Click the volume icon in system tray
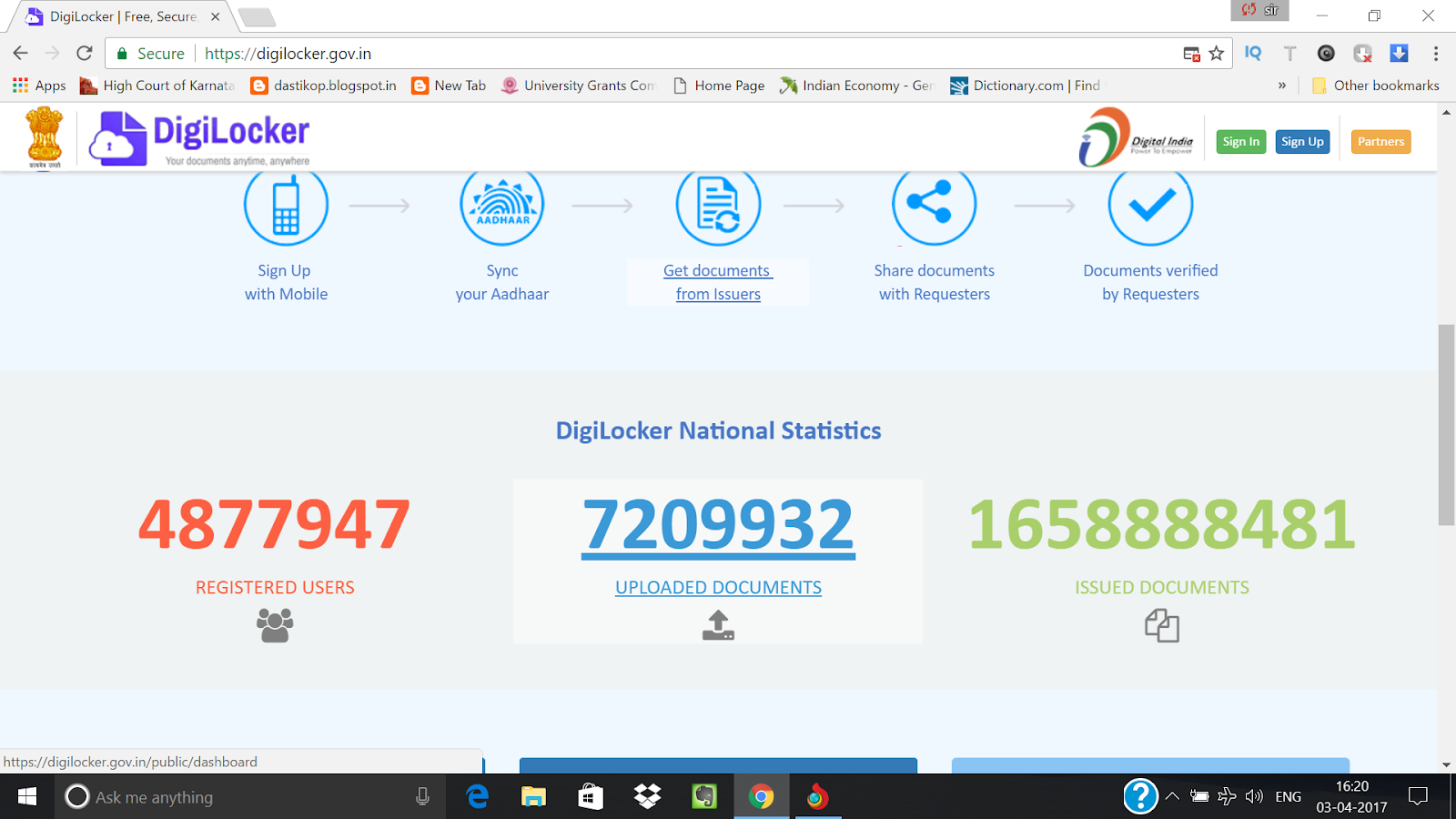 point(1254,797)
